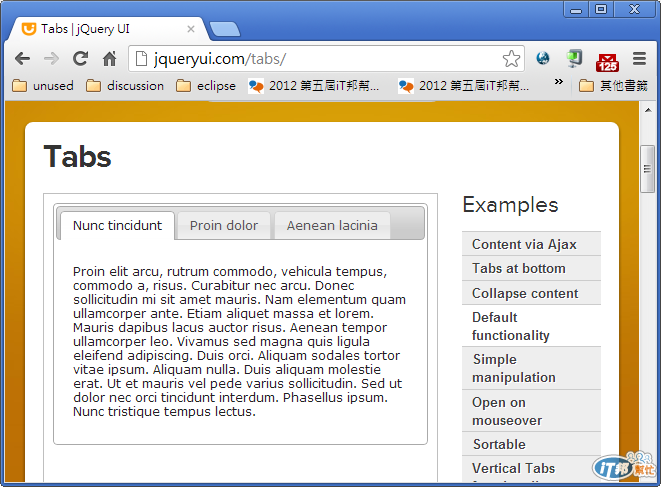Open the first 2012 第五屆iT邦幫 bookmark
The height and width of the screenshot is (487, 661).
click(314, 86)
